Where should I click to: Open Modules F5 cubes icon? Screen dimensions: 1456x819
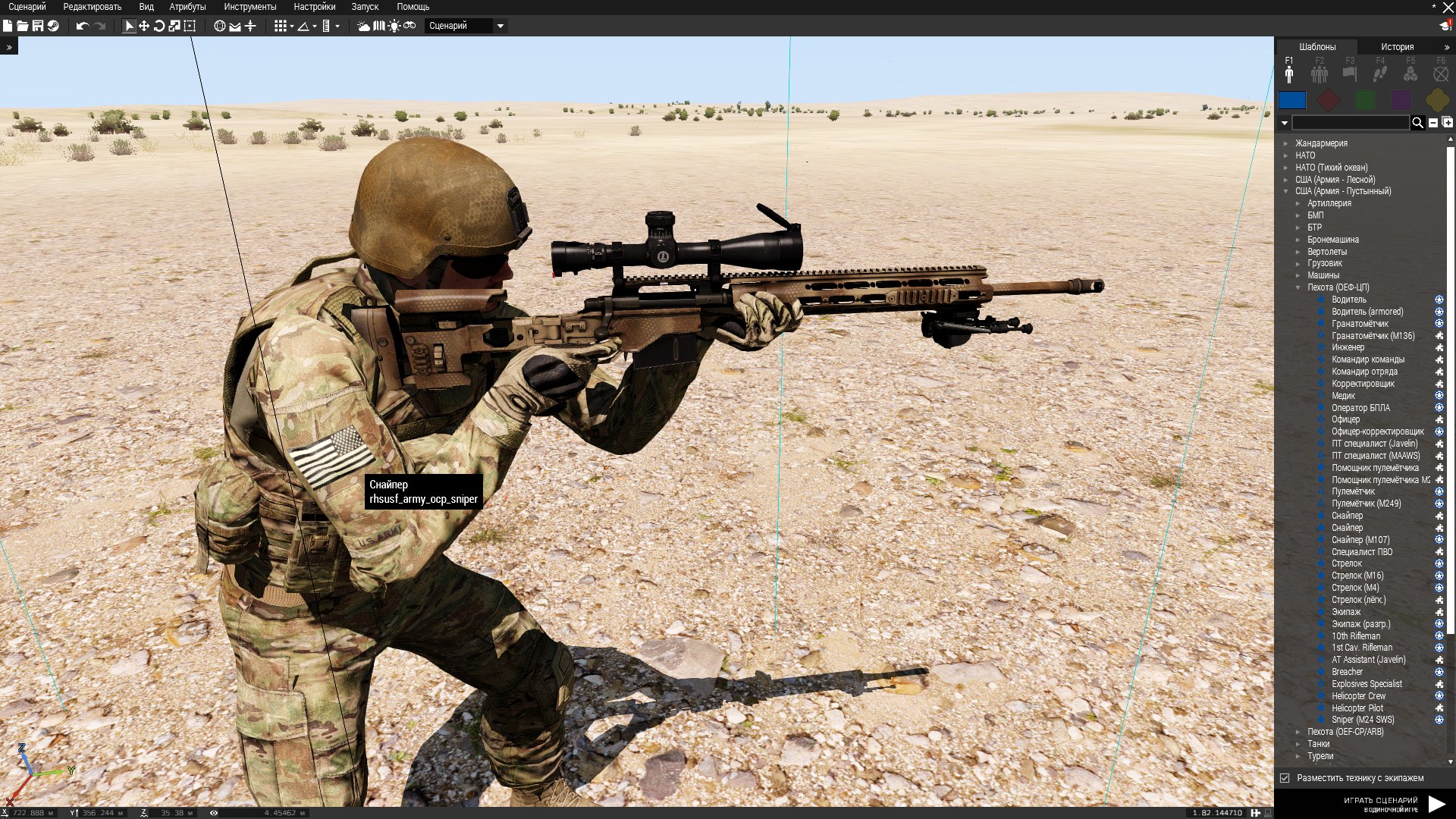point(1410,74)
